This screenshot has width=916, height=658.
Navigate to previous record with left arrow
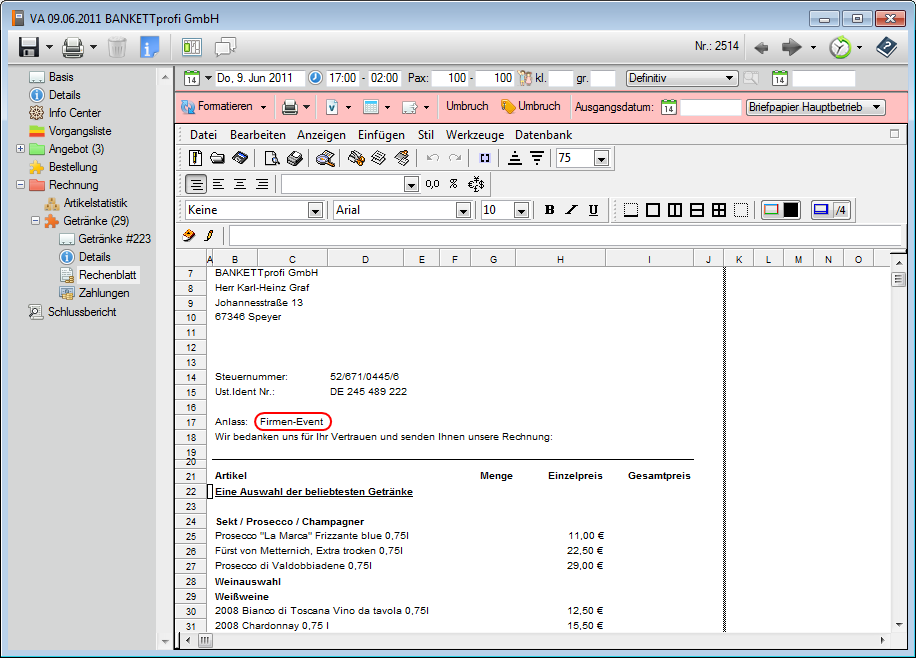point(761,47)
